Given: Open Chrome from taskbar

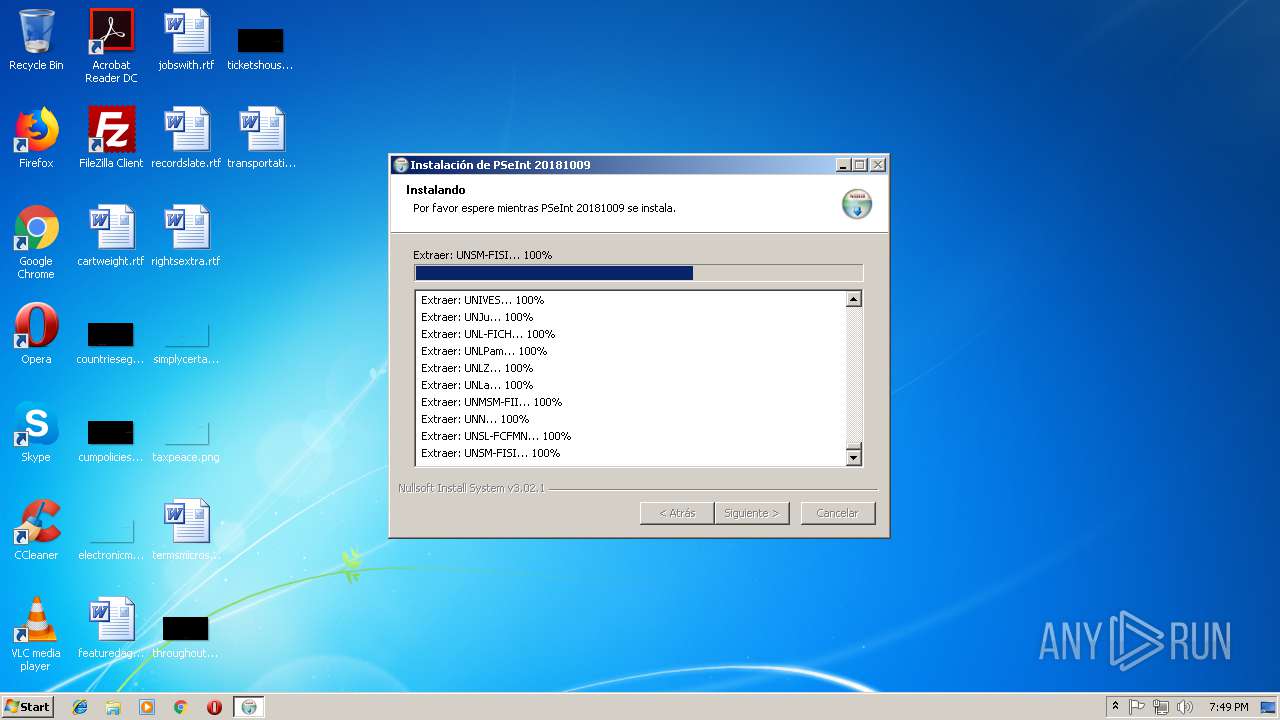Looking at the screenshot, I should 180,707.
